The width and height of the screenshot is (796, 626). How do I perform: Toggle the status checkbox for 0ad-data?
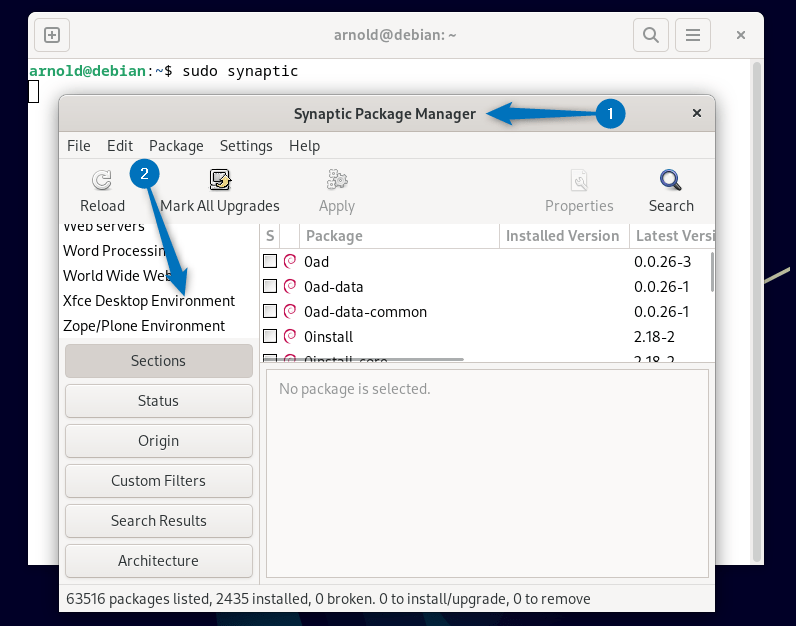pos(270,286)
